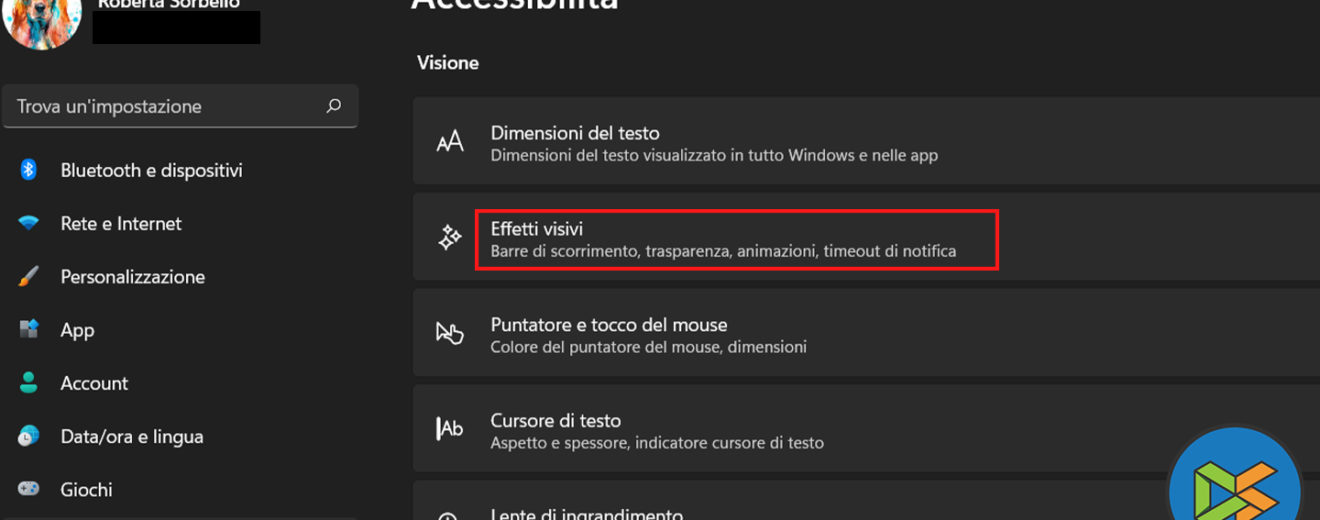Click the Giochi gamepad icon

point(29,489)
